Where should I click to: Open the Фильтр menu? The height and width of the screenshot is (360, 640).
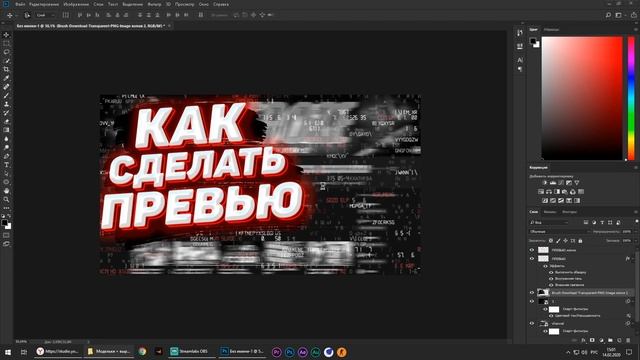coord(154,4)
